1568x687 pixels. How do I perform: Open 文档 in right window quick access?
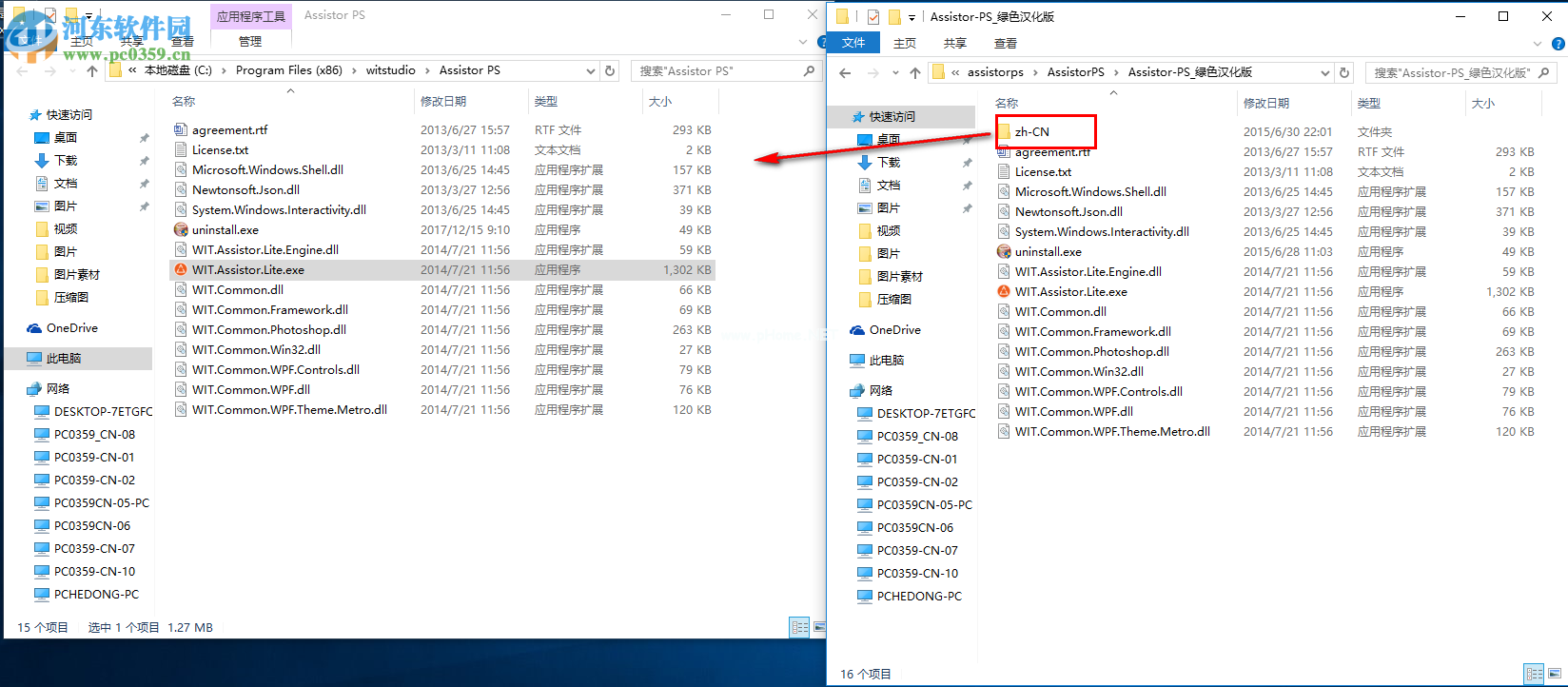coord(889,186)
